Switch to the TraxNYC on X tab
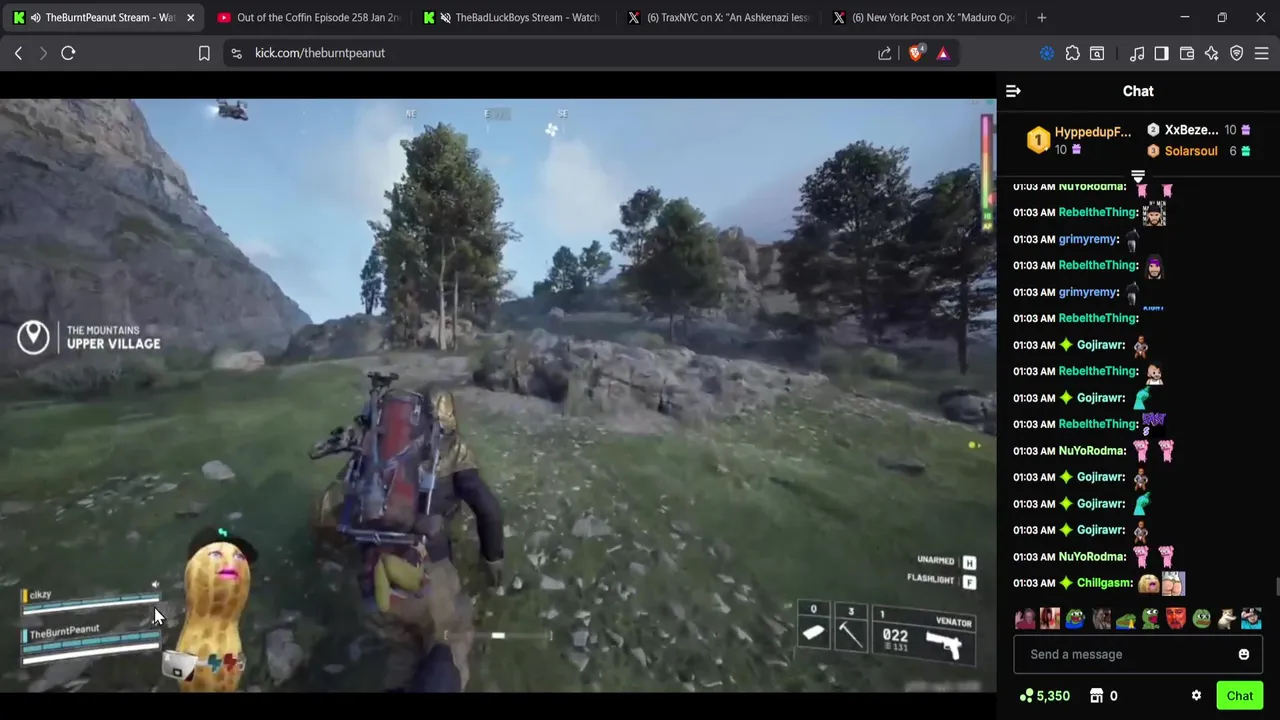 718,17
